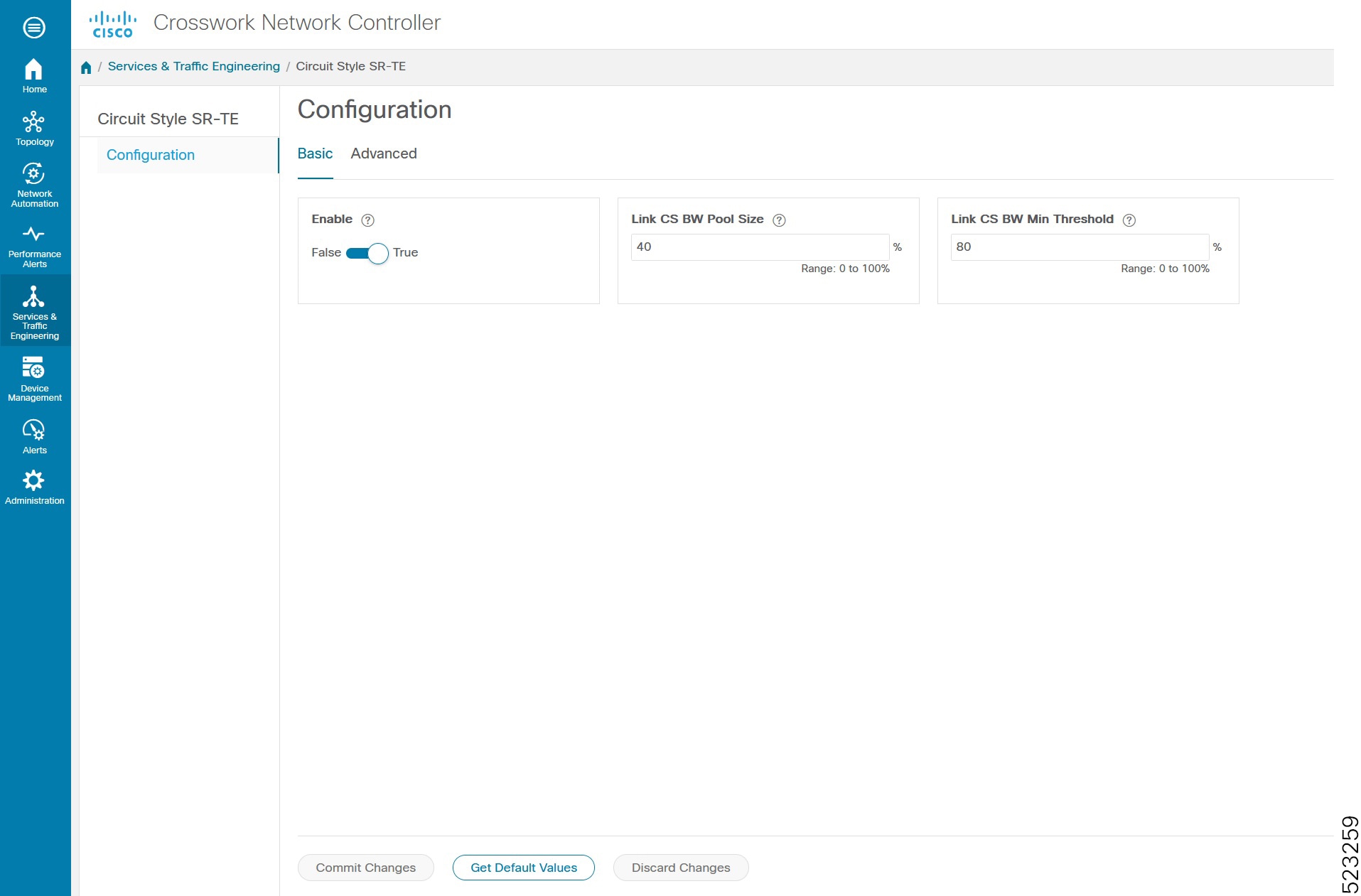Show help for Link CS BW Pool Size
The width and height of the screenshot is (1361, 896).
(779, 220)
